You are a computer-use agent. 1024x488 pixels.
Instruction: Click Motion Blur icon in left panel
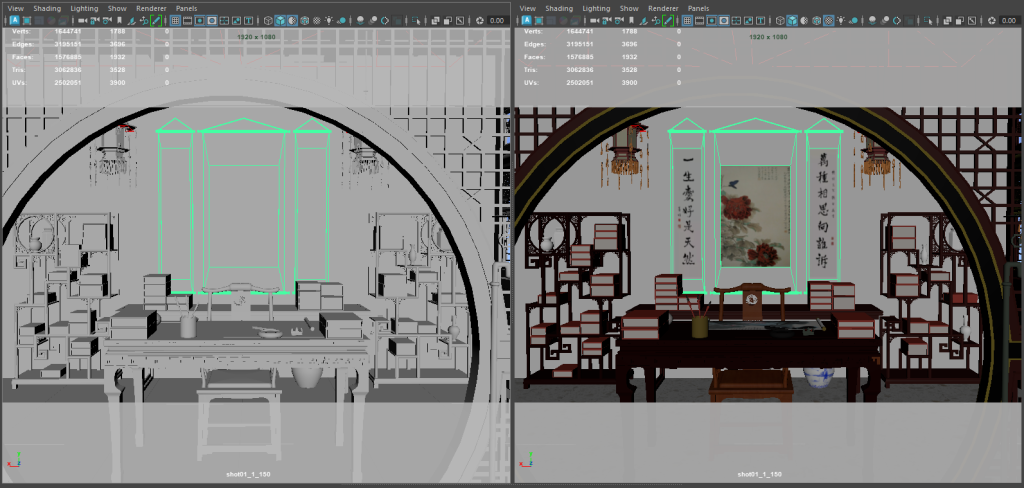coord(373,20)
